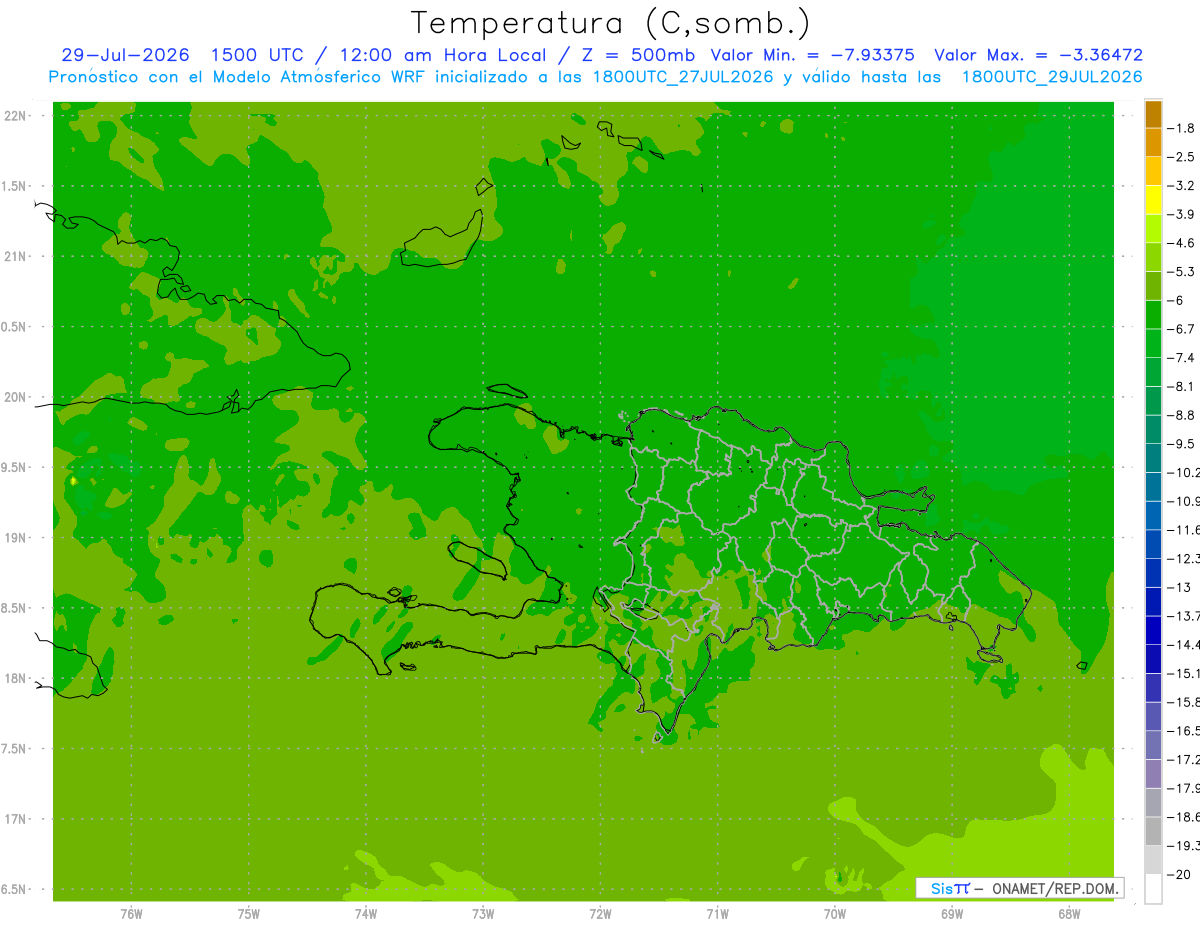Click the '75W' longitude label

pos(249,914)
